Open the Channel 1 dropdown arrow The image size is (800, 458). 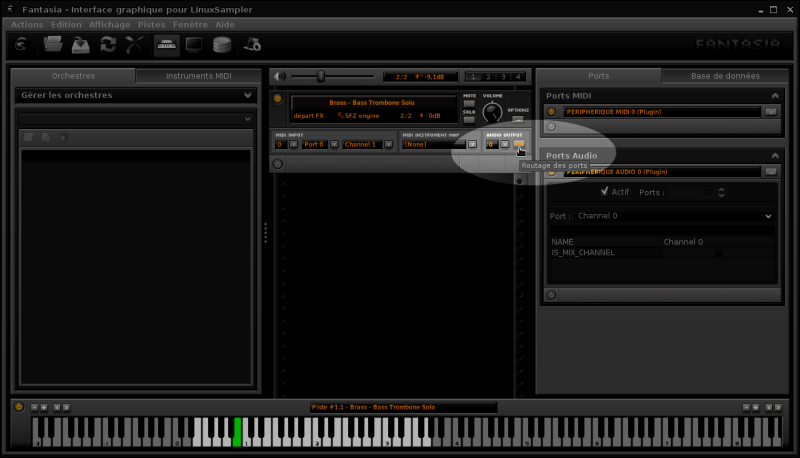point(388,144)
